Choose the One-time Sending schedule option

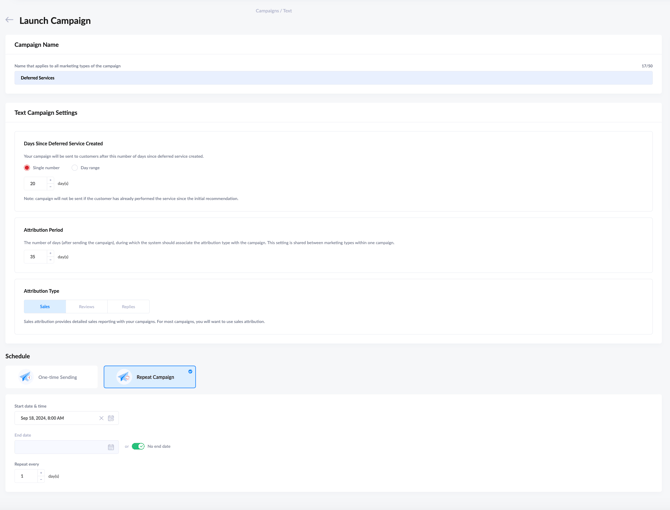tap(51, 377)
